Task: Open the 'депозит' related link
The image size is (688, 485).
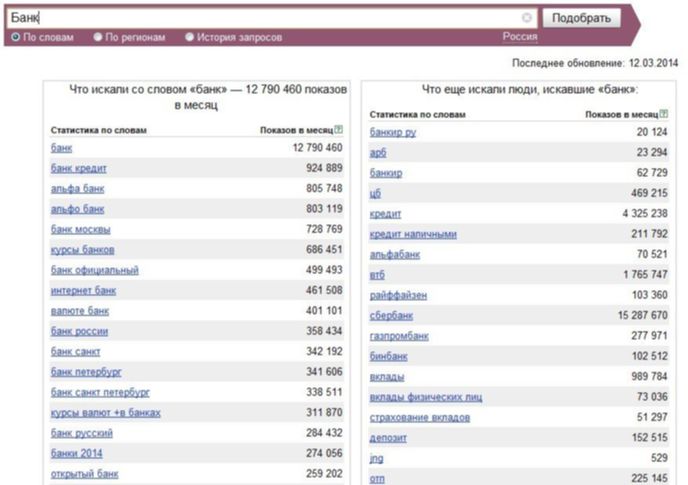Action: pos(388,438)
